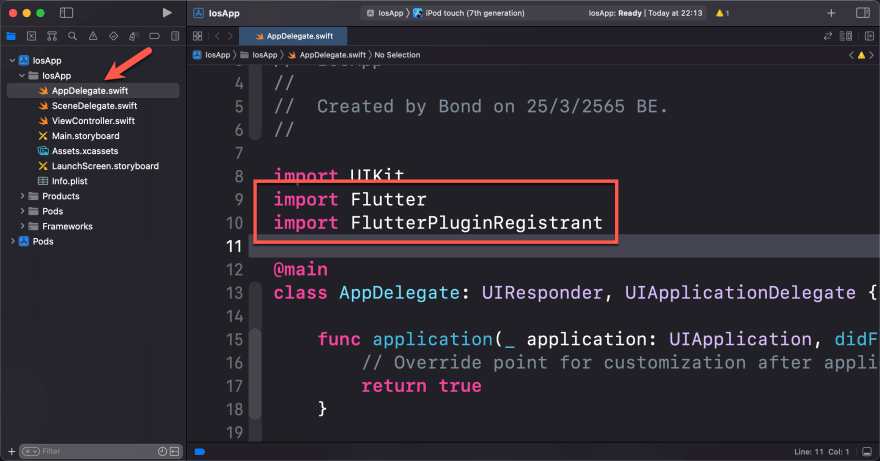This screenshot has height=461, width=880.
Task: Click the Line 11 Col 1 indicator
Action: point(822,451)
